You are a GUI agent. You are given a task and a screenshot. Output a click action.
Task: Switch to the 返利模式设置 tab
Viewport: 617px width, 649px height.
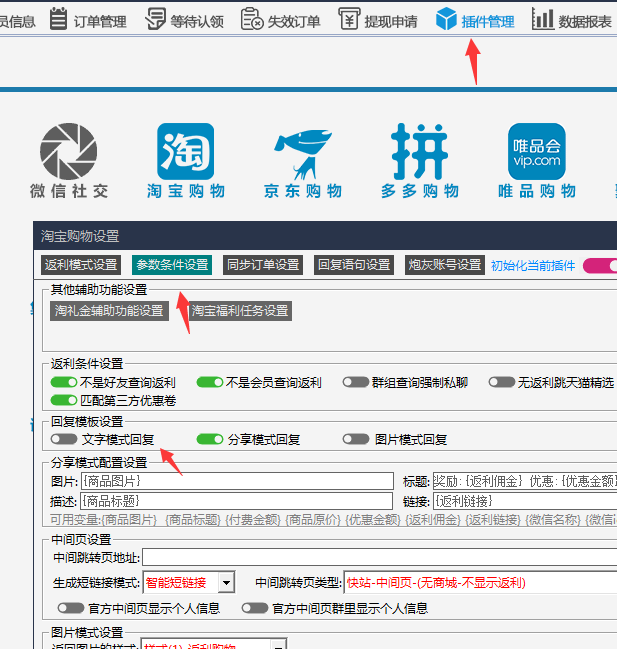pyautogui.click(x=81, y=265)
